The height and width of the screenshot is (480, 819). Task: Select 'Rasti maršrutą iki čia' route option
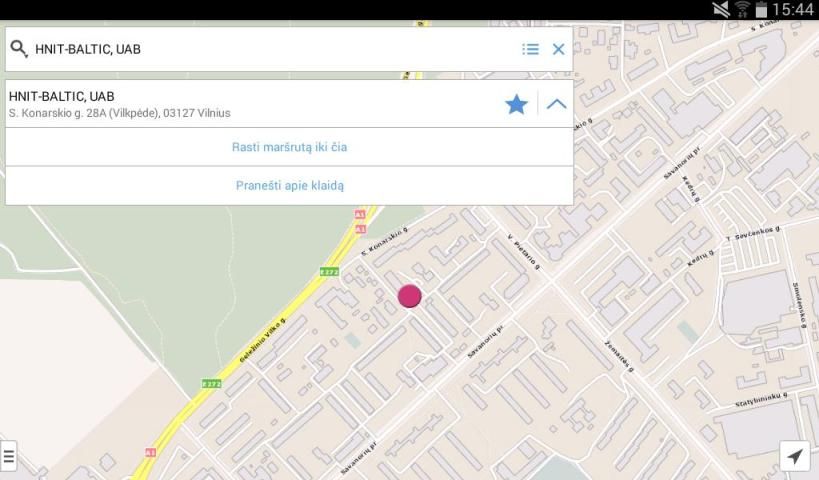(289, 147)
